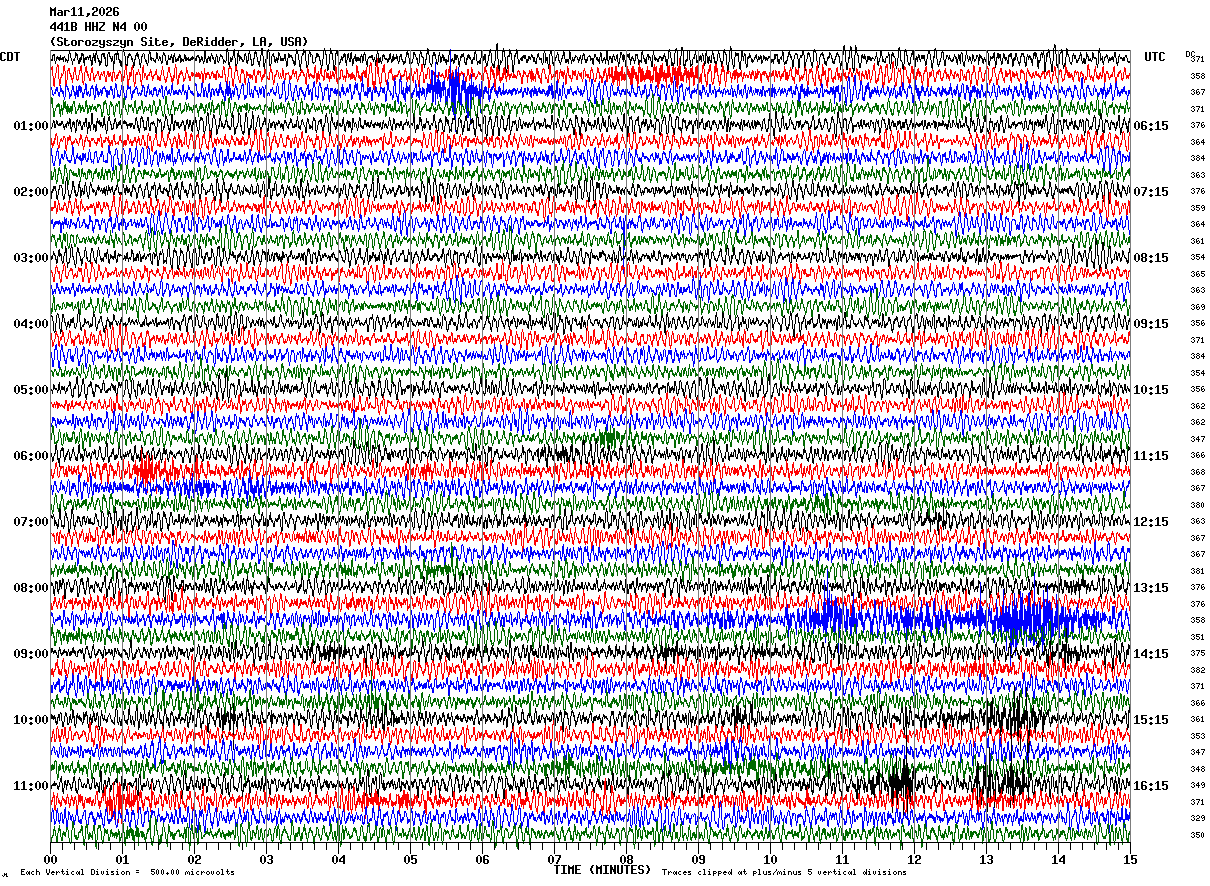Select minute tick label 00 on time axis
This screenshot has height=886, width=1210.
[x=51, y=859]
